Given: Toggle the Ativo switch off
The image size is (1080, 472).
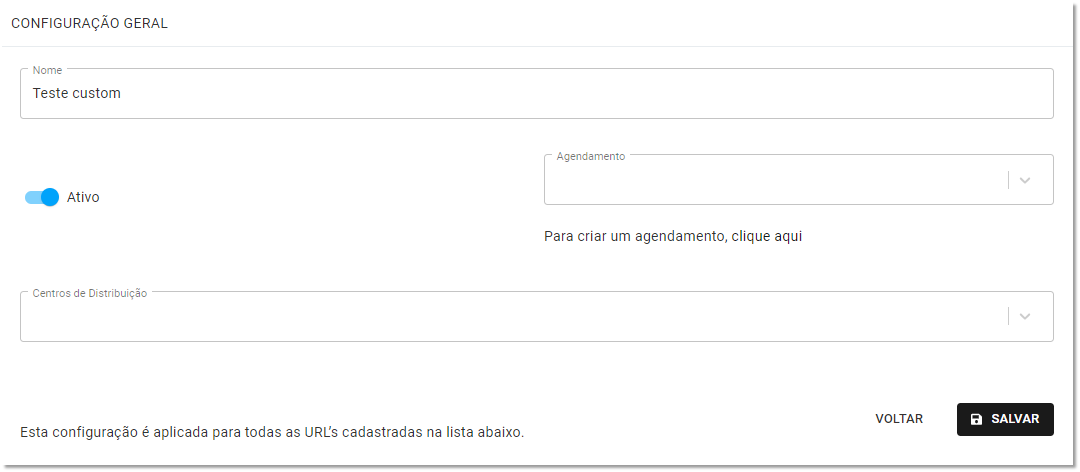Looking at the screenshot, I should (x=42, y=197).
